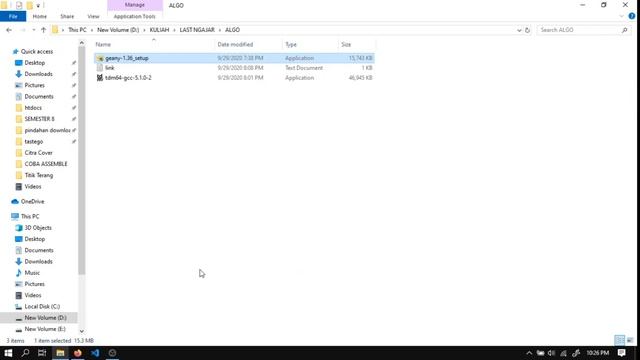Open the Action Center notifications
The height and width of the screenshot is (360, 640).
click(621, 353)
